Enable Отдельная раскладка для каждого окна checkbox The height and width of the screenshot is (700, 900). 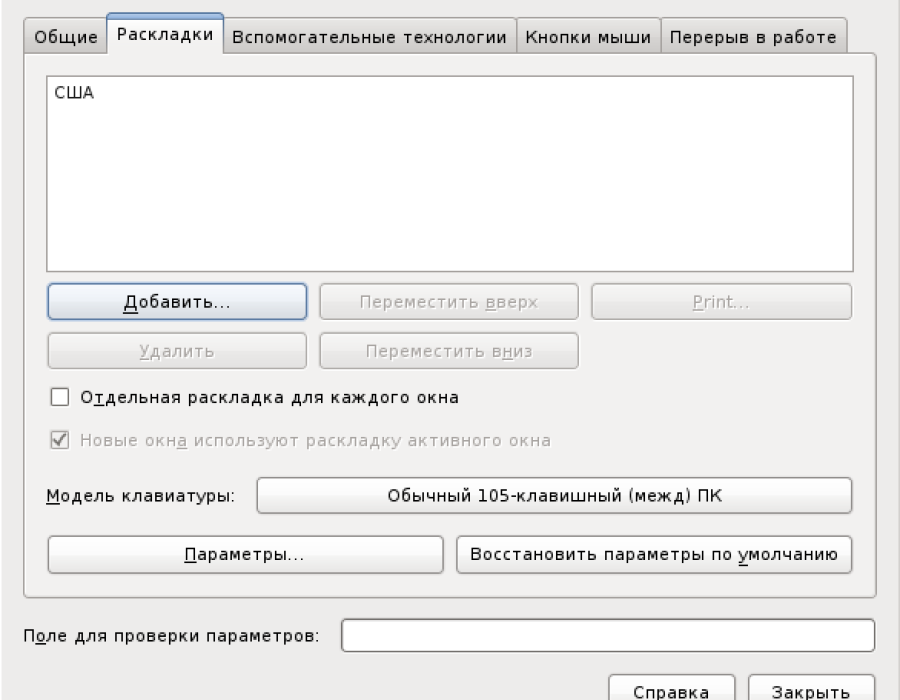pyautogui.click(x=60, y=397)
